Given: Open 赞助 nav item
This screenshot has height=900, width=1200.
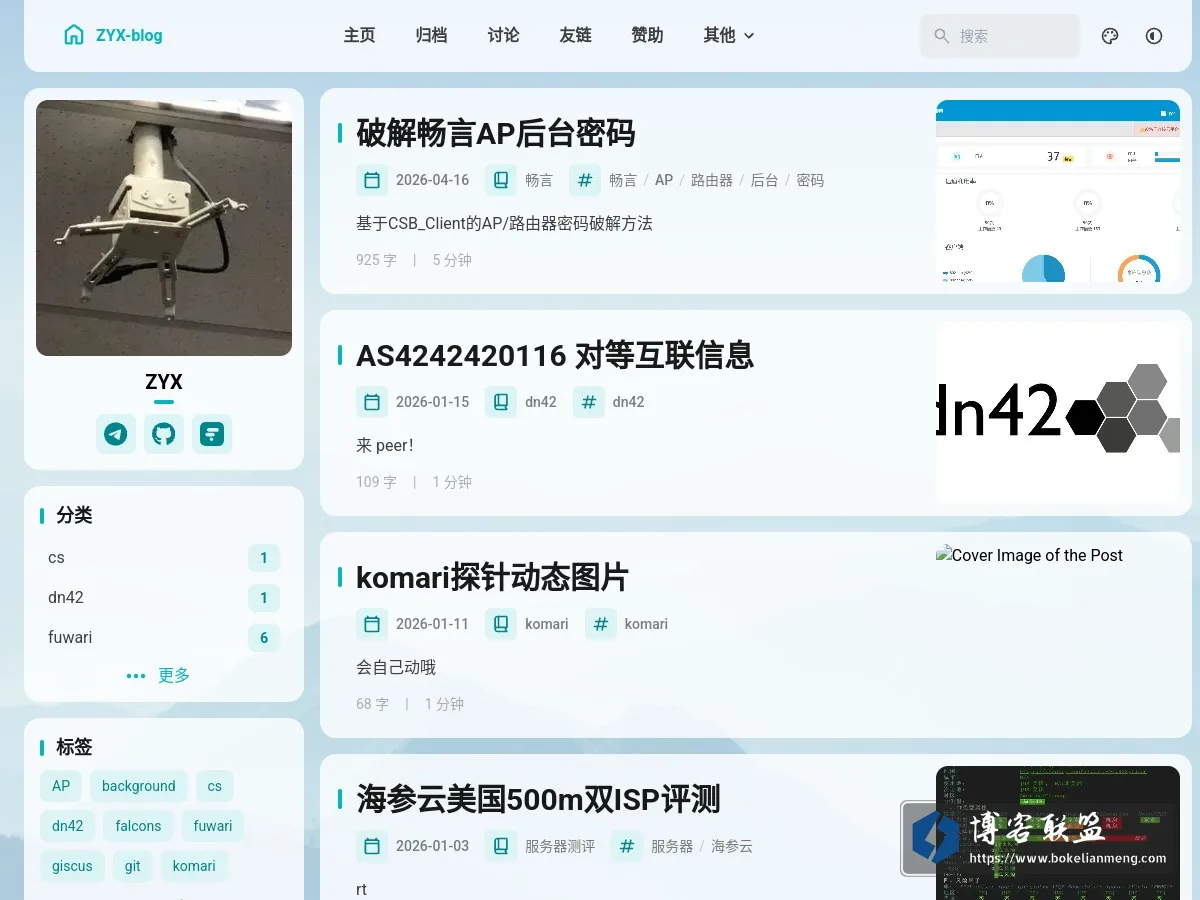Looking at the screenshot, I should (x=648, y=36).
